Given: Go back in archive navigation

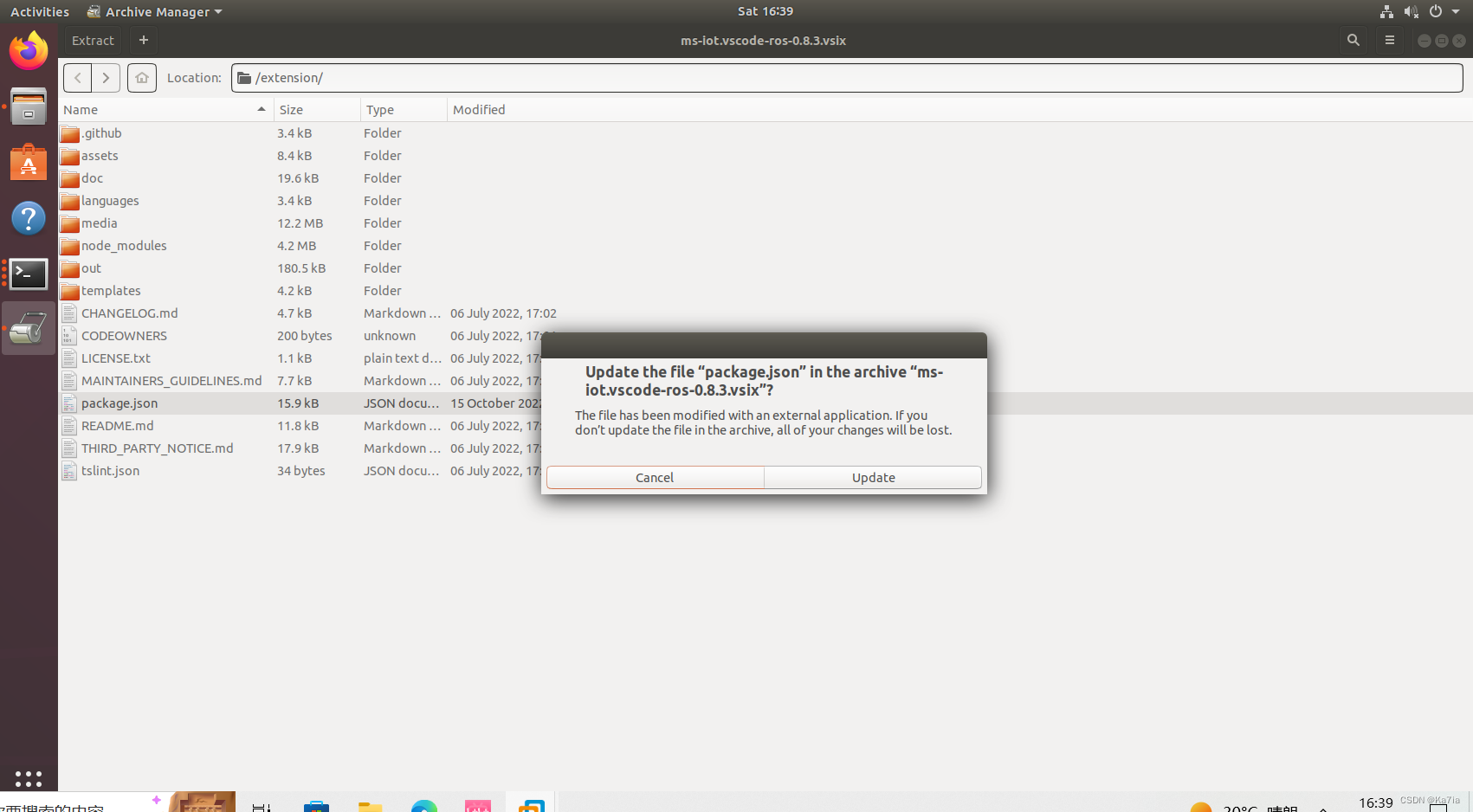Looking at the screenshot, I should coord(77,78).
